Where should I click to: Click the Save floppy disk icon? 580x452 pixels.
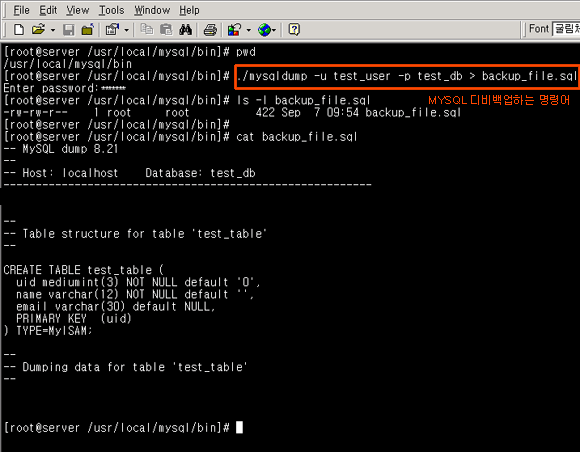(x=69, y=30)
